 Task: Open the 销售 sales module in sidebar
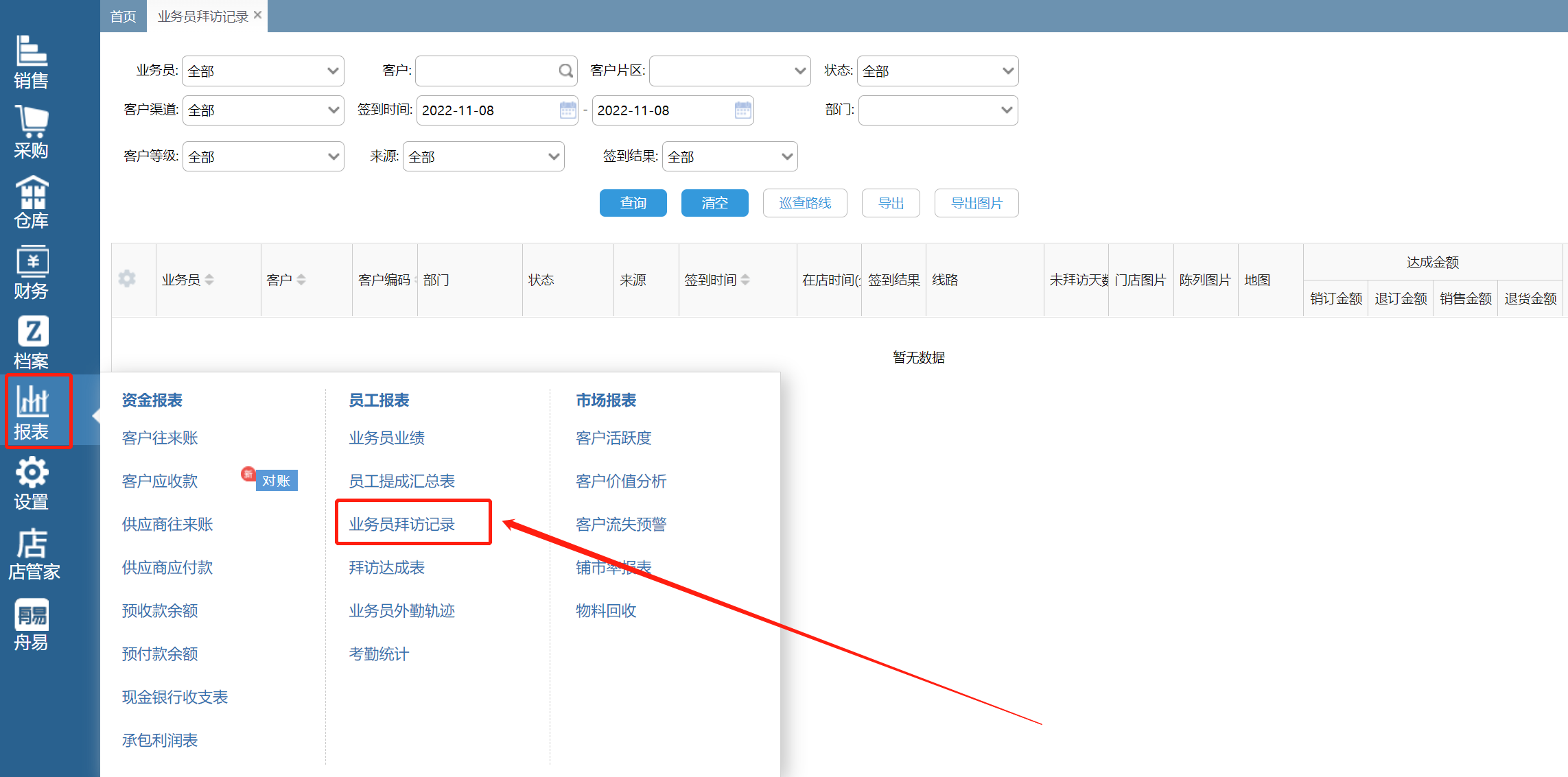click(x=32, y=62)
